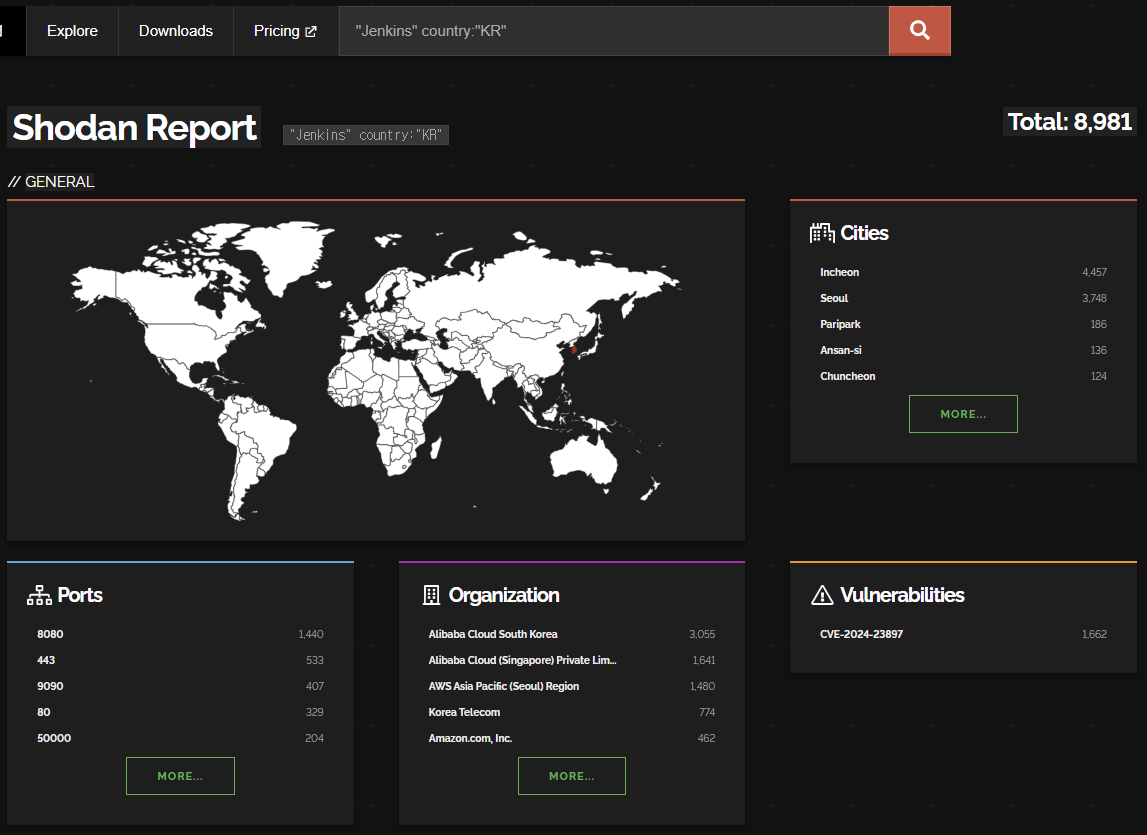The width and height of the screenshot is (1147, 835).
Task: Select the Paripark city entry
Action: [x=840, y=324]
